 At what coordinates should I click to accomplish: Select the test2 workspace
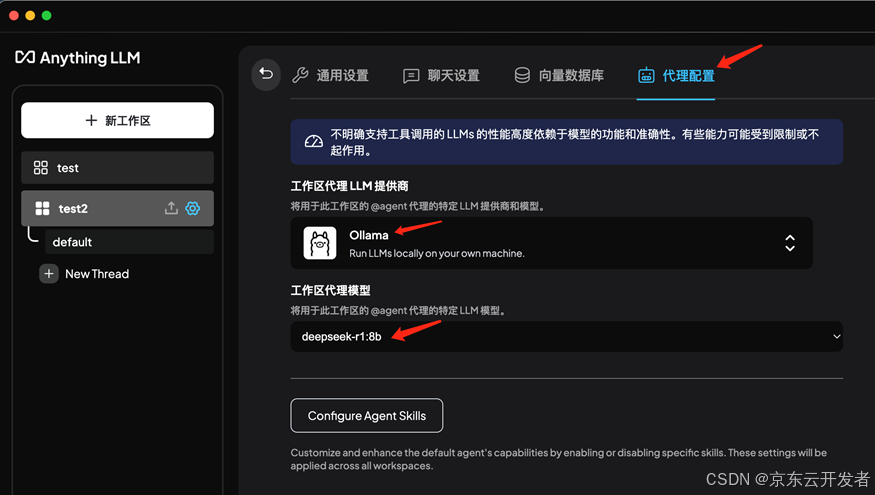tap(117, 208)
